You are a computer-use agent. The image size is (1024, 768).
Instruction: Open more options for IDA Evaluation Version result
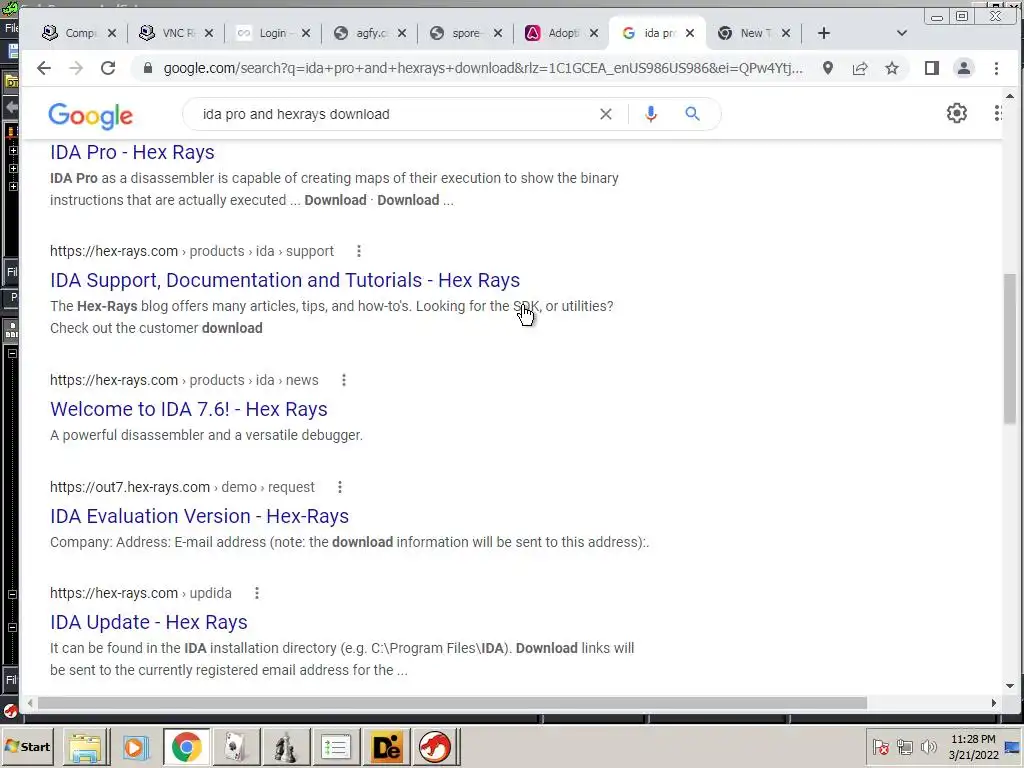[x=340, y=487]
